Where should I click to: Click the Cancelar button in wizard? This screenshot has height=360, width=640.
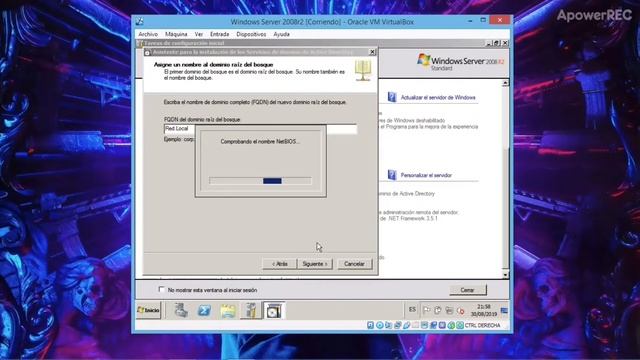click(x=354, y=264)
